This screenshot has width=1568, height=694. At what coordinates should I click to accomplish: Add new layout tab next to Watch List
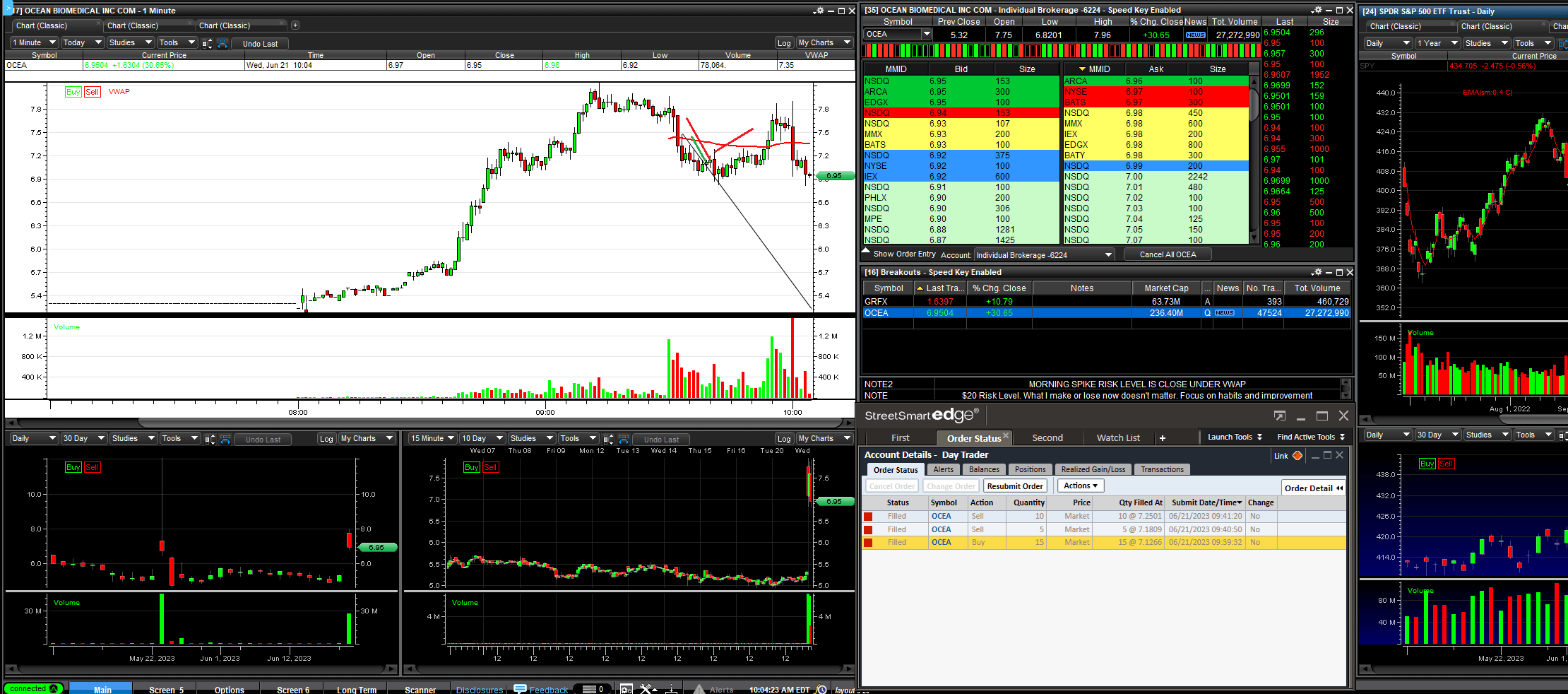pos(1163,438)
